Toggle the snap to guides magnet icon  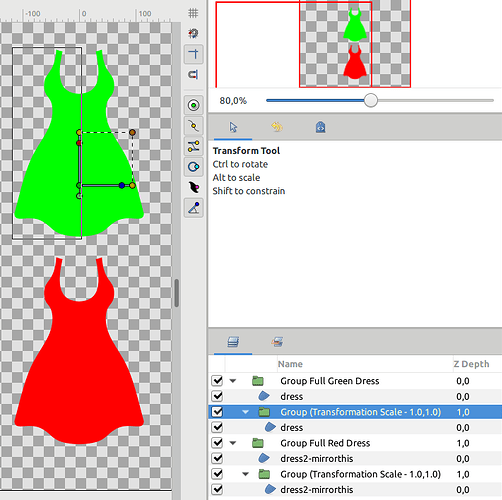click(193, 75)
